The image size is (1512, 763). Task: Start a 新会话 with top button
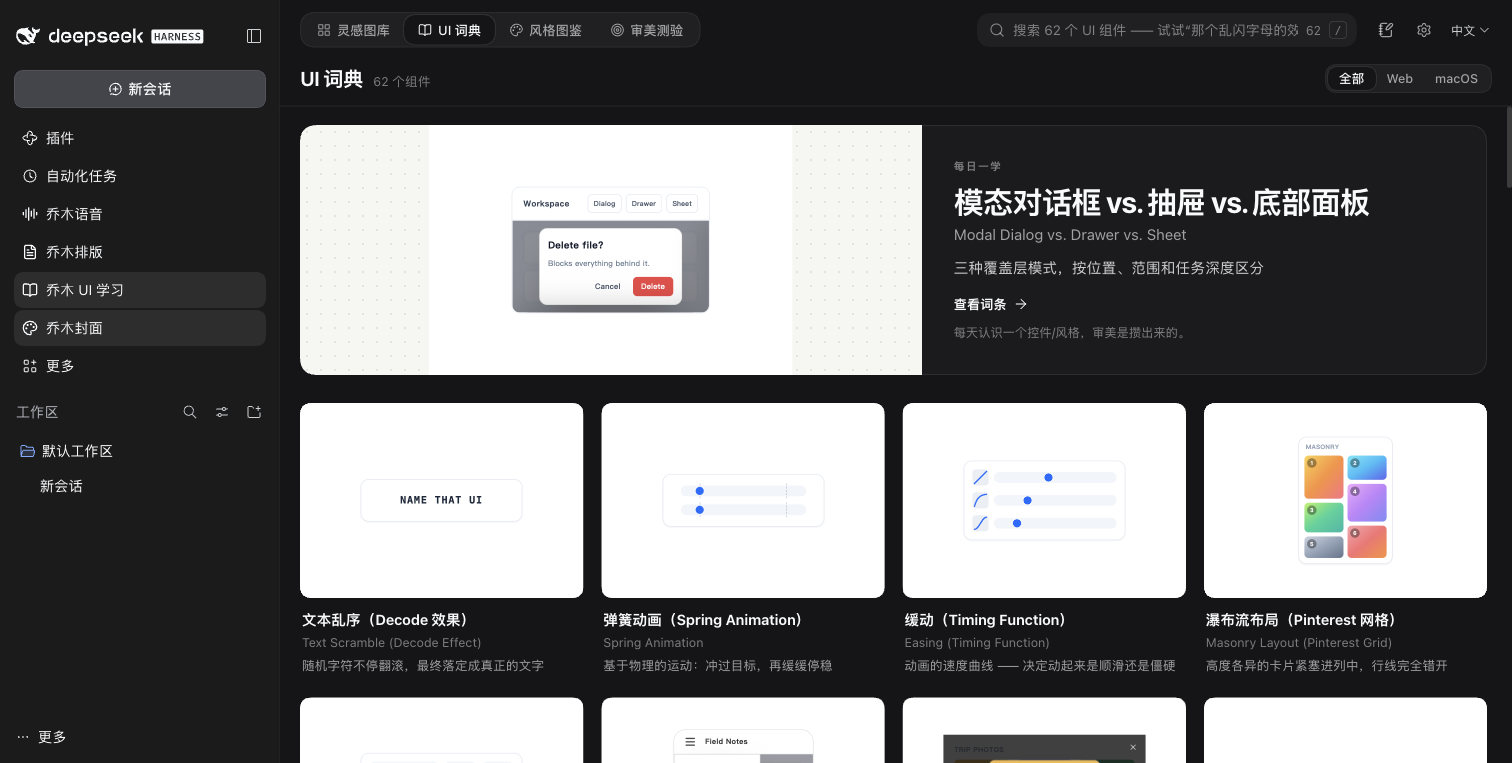140,89
